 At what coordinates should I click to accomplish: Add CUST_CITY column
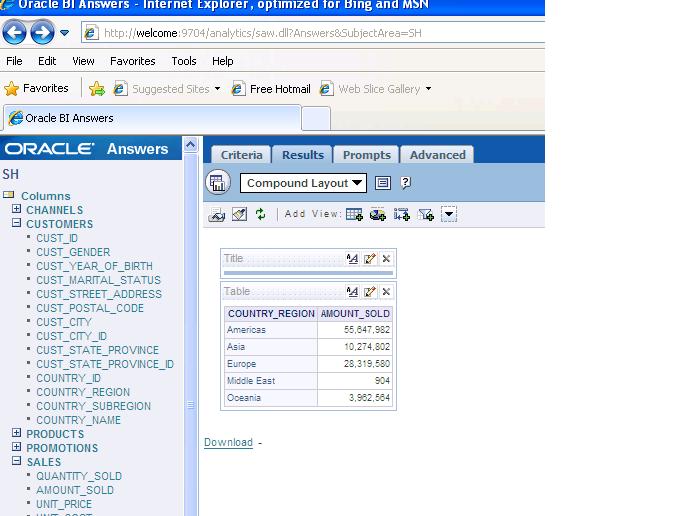[64, 322]
